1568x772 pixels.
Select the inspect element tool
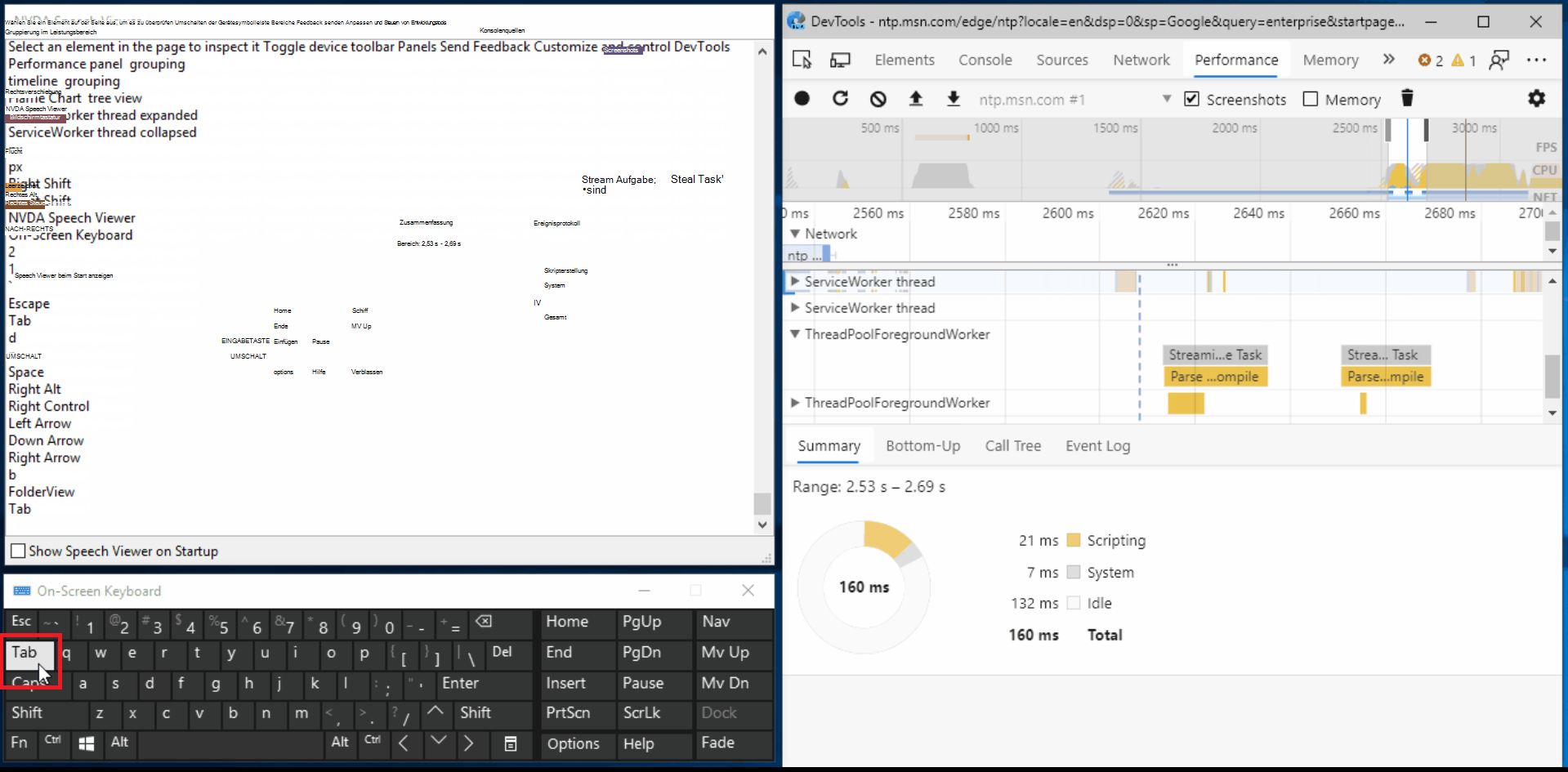pos(802,60)
